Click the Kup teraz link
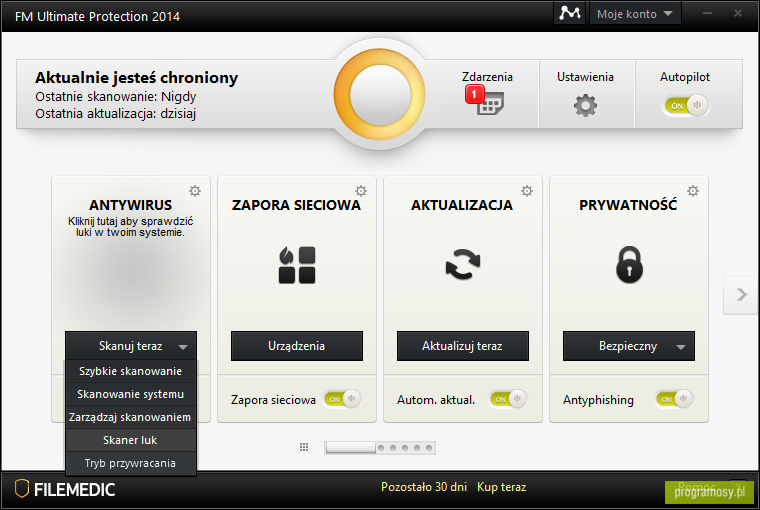The height and width of the screenshot is (510, 760). pos(501,487)
